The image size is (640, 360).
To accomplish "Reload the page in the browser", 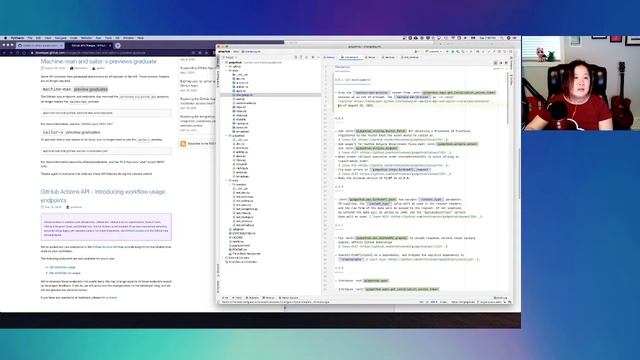I will (17, 53).
